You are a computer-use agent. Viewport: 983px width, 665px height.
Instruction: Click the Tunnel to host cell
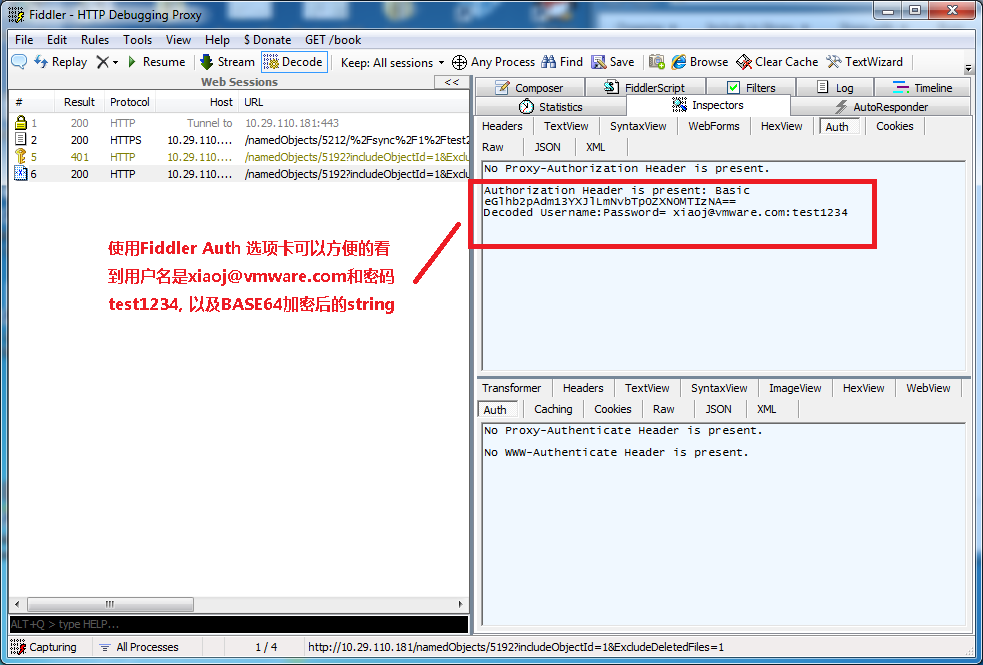(x=209, y=123)
